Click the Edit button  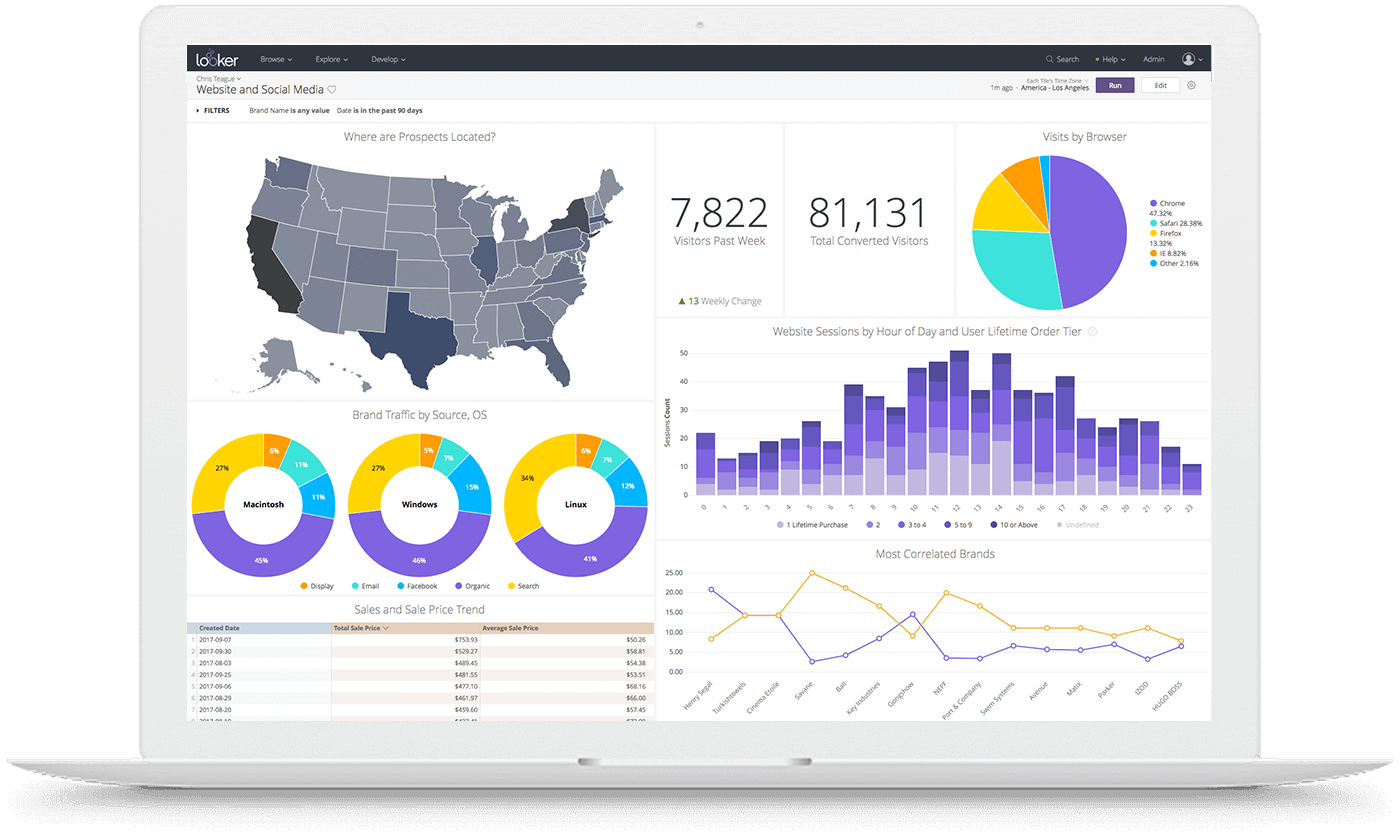(x=1161, y=86)
